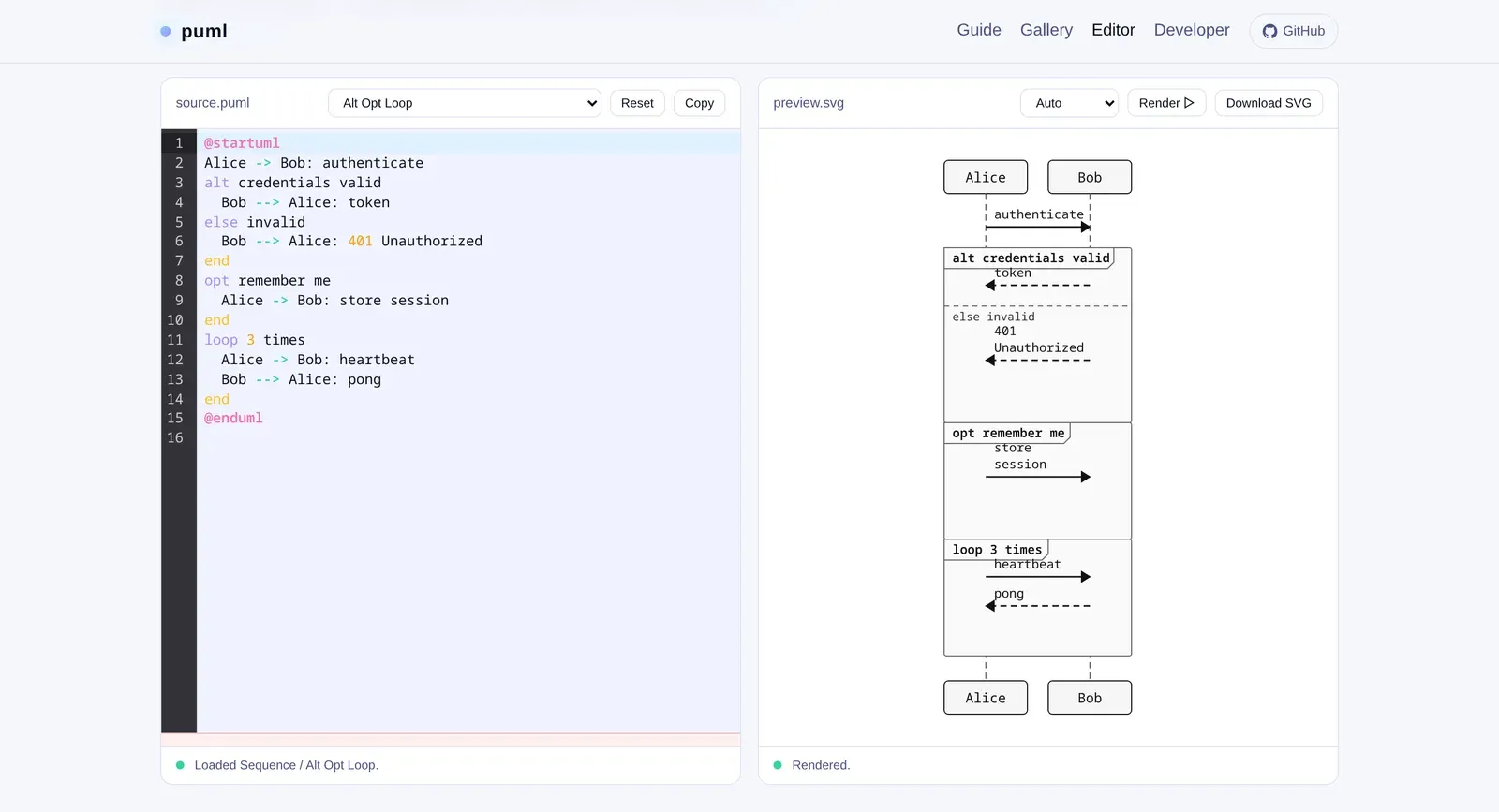Open the Developer page
Viewport: 1499px width, 812px height.
[x=1192, y=30]
